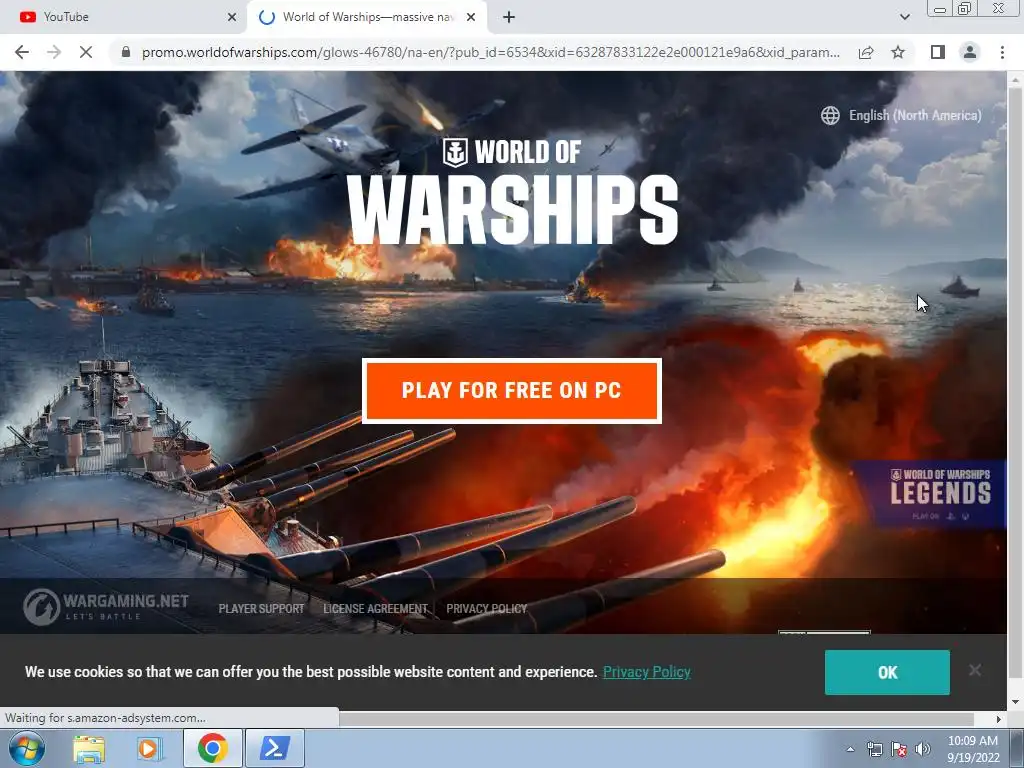Open a new tab with the plus button
Screen dimensions: 1024x768
pos(509,17)
